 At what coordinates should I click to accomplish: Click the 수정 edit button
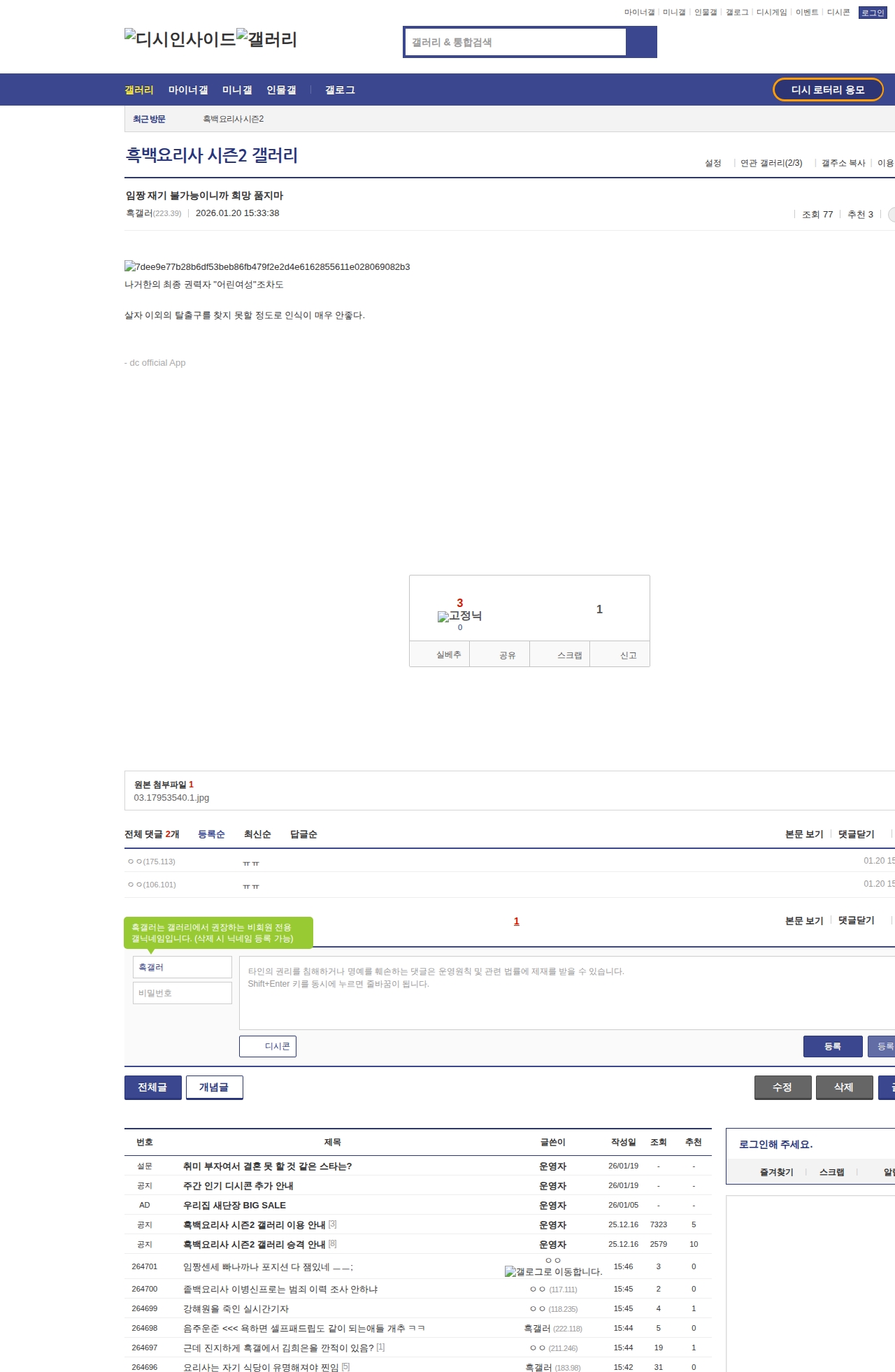783,1087
